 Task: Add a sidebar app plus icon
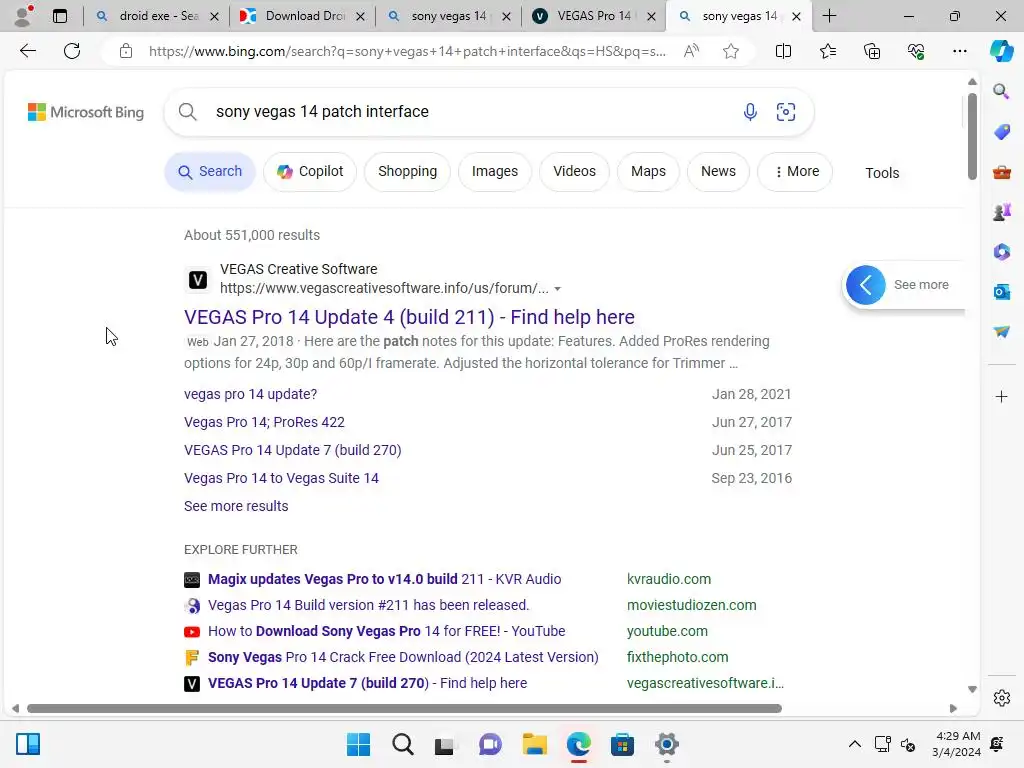(1001, 396)
